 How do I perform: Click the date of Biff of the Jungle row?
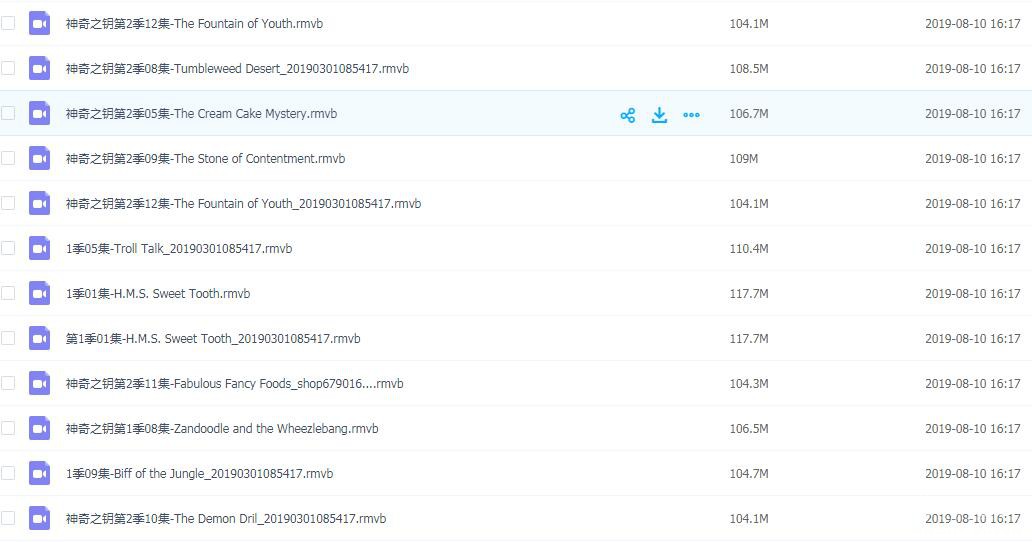[972, 474]
